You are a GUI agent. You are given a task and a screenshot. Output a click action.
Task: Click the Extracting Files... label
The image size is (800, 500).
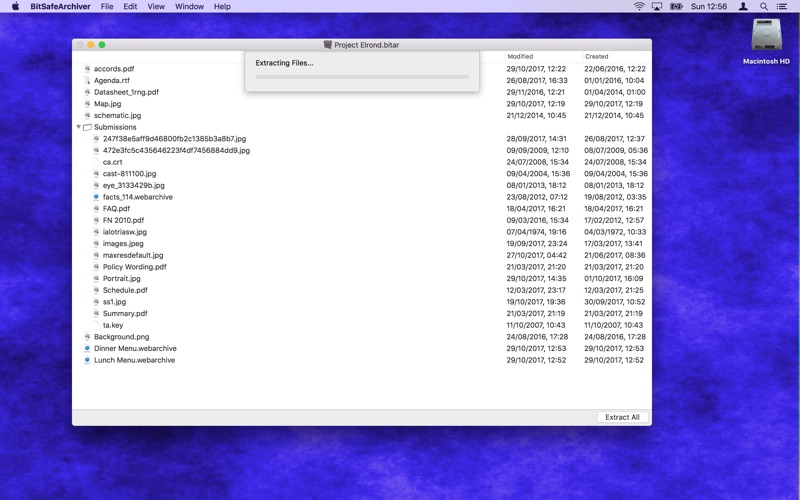click(284, 63)
